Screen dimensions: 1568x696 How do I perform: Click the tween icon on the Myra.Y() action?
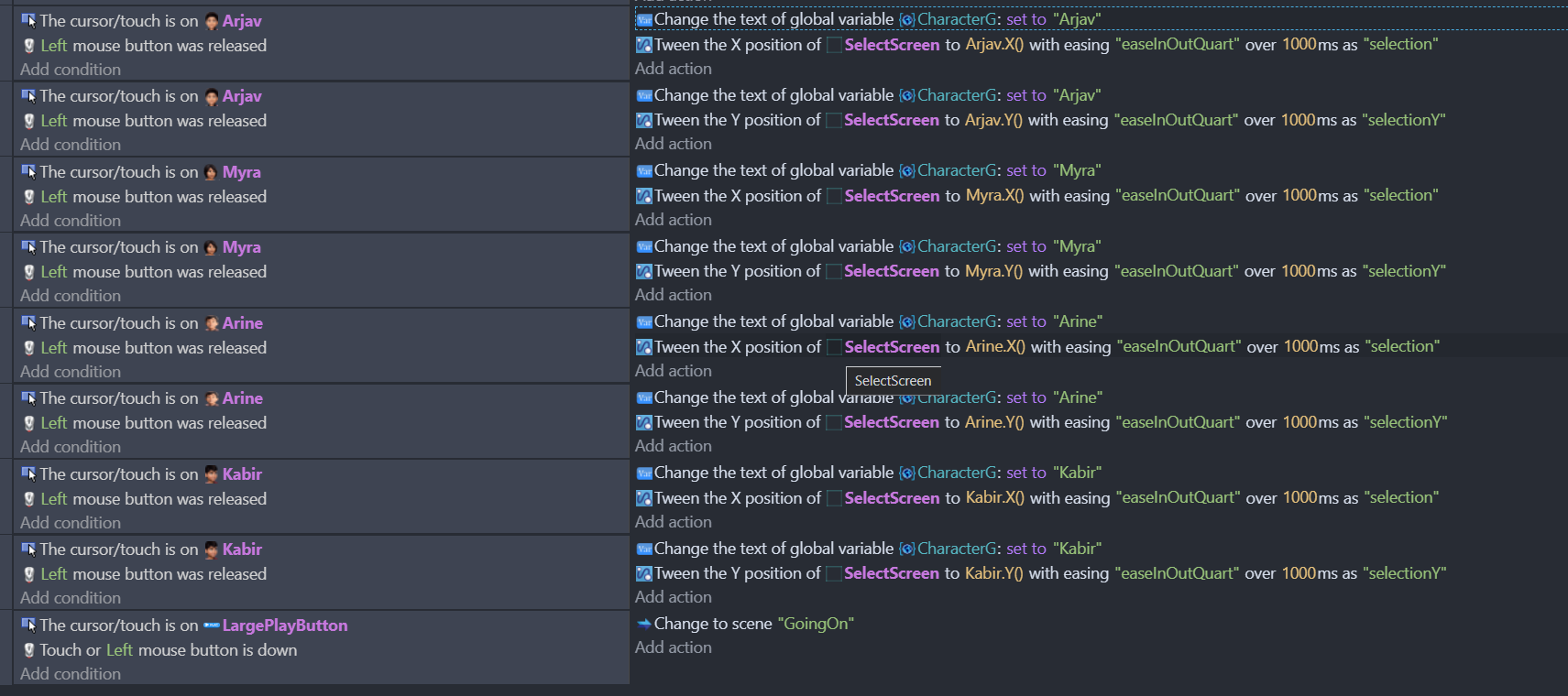(644, 272)
